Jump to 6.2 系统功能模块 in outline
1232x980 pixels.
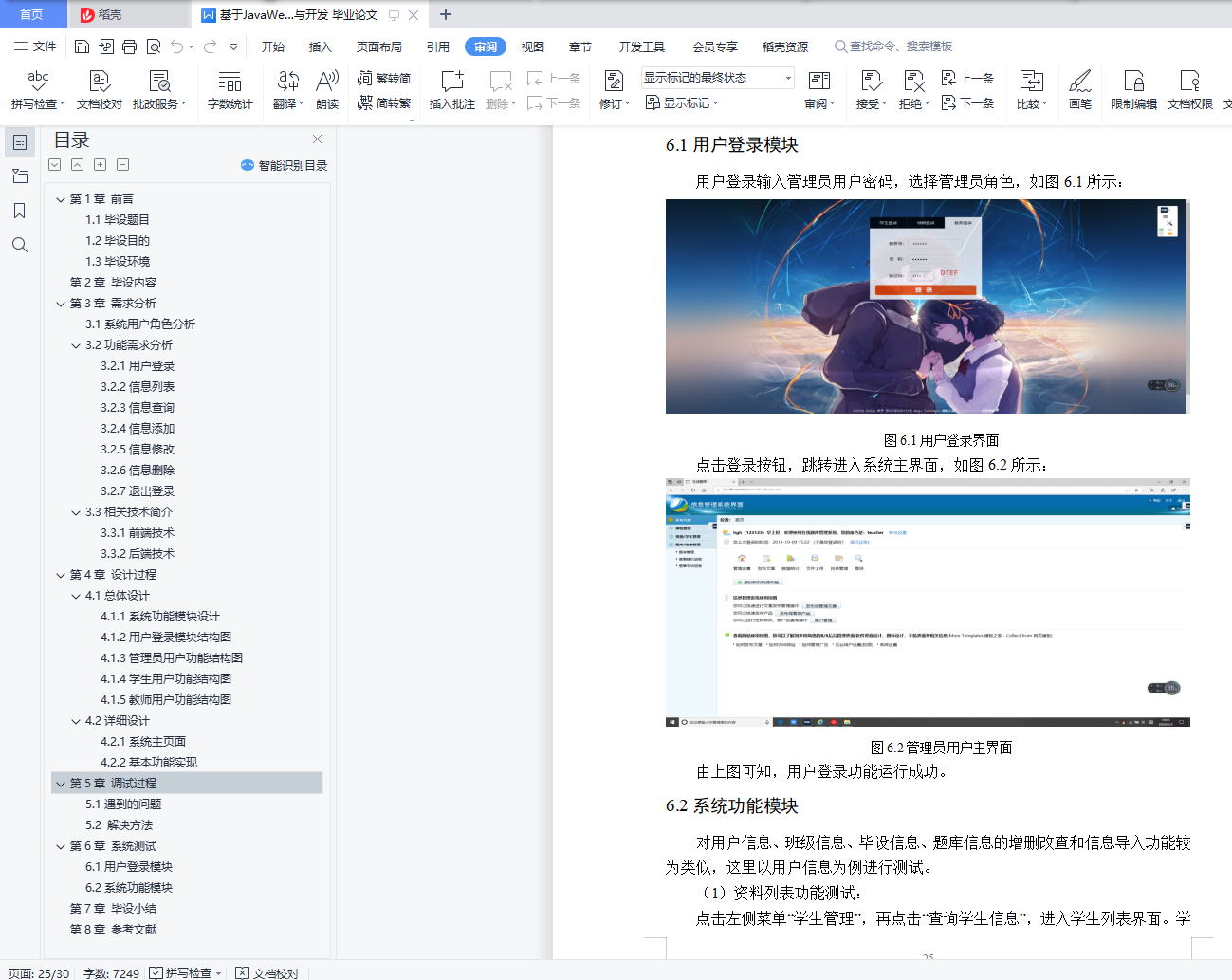tap(129, 888)
